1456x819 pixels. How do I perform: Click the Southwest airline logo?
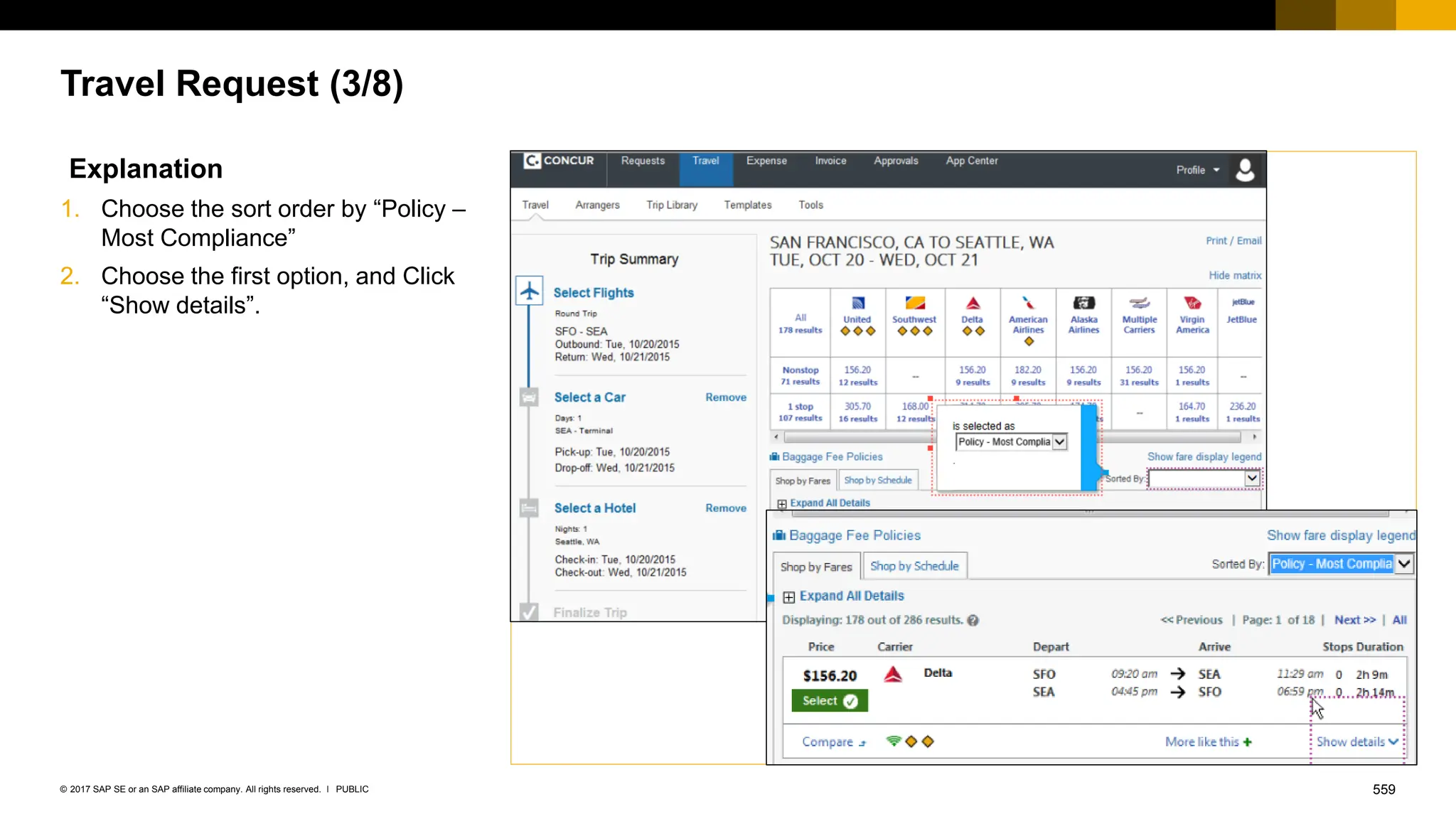[915, 303]
